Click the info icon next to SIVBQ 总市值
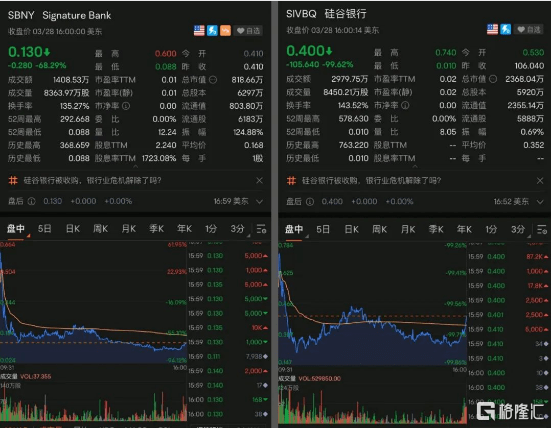 [x=493, y=79]
